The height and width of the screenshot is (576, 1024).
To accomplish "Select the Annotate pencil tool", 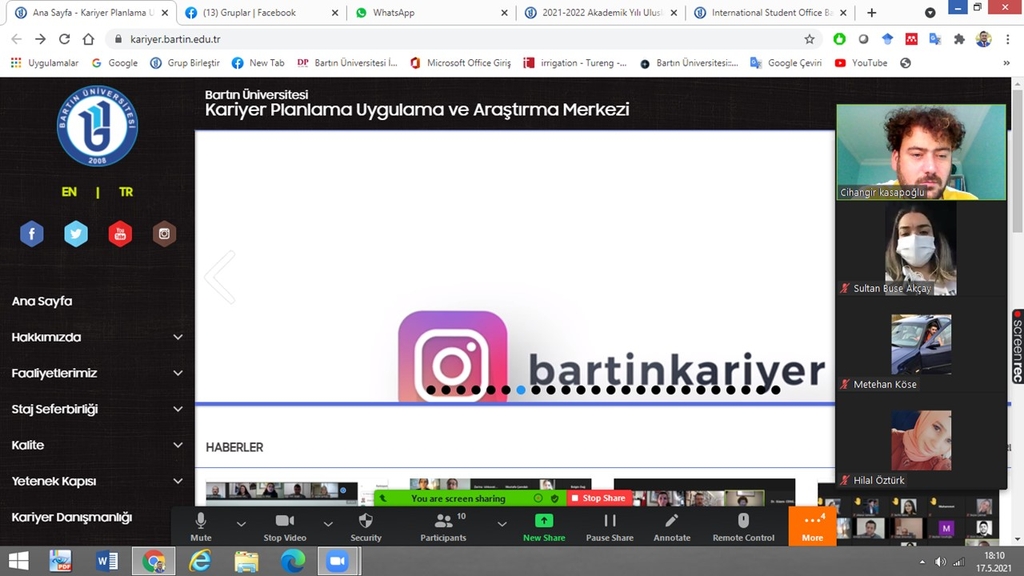I will click(x=672, y=522).
